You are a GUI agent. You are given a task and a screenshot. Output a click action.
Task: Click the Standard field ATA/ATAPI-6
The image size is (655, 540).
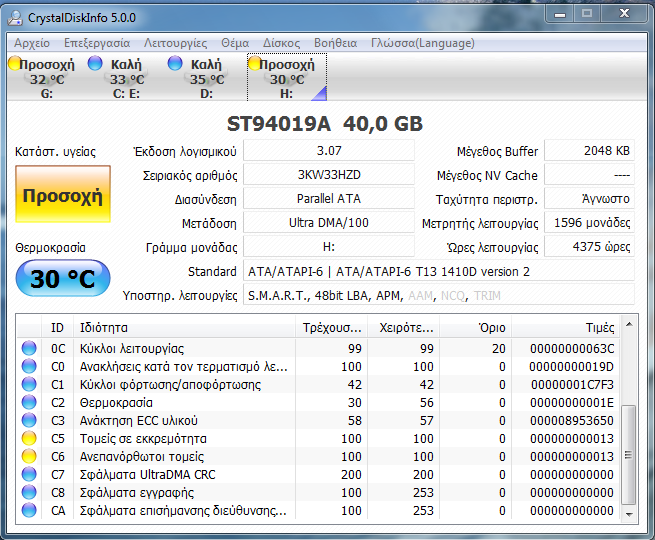pos(439,271)
